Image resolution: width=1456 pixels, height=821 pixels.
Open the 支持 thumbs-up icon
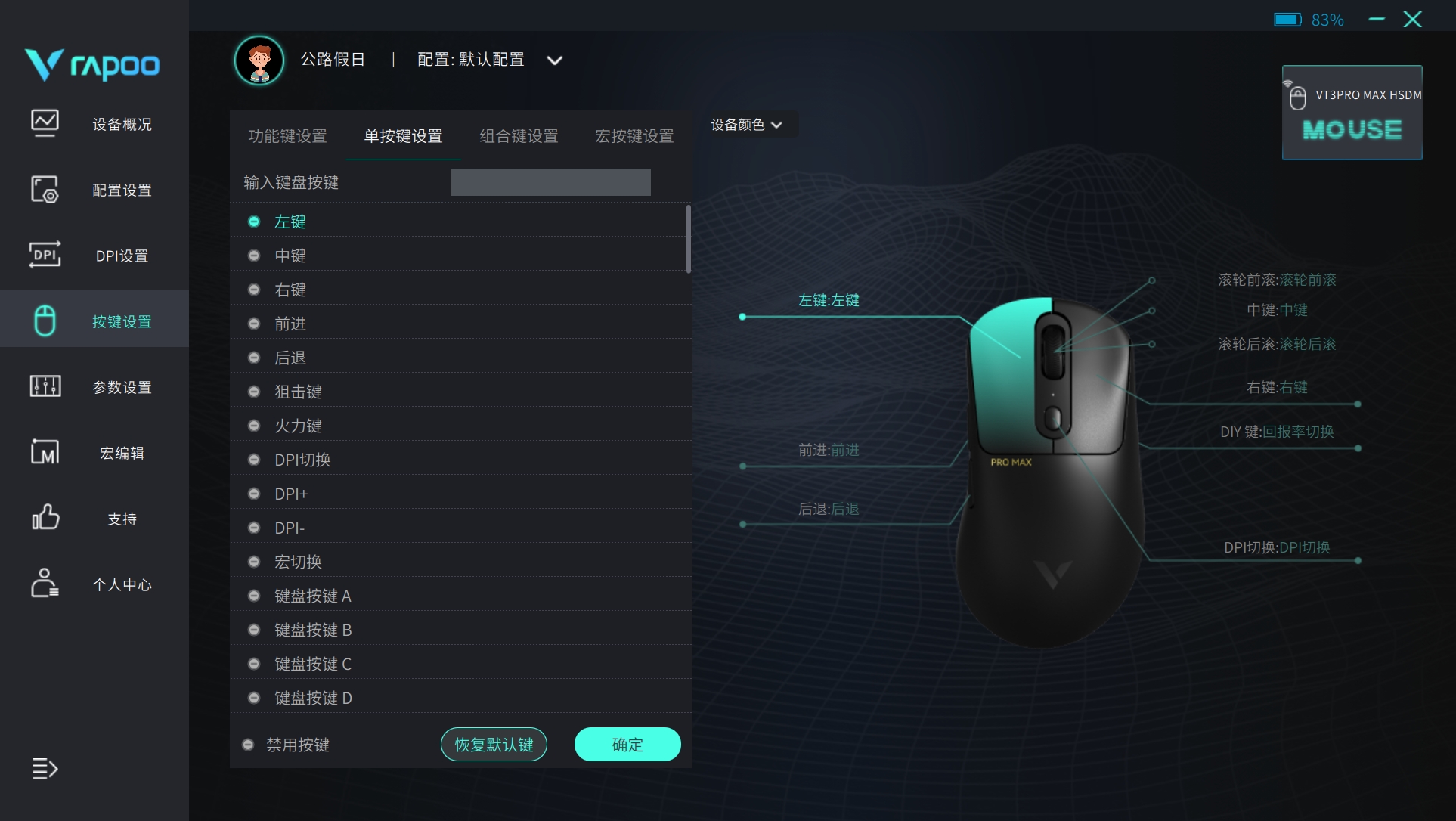[45, 518]
